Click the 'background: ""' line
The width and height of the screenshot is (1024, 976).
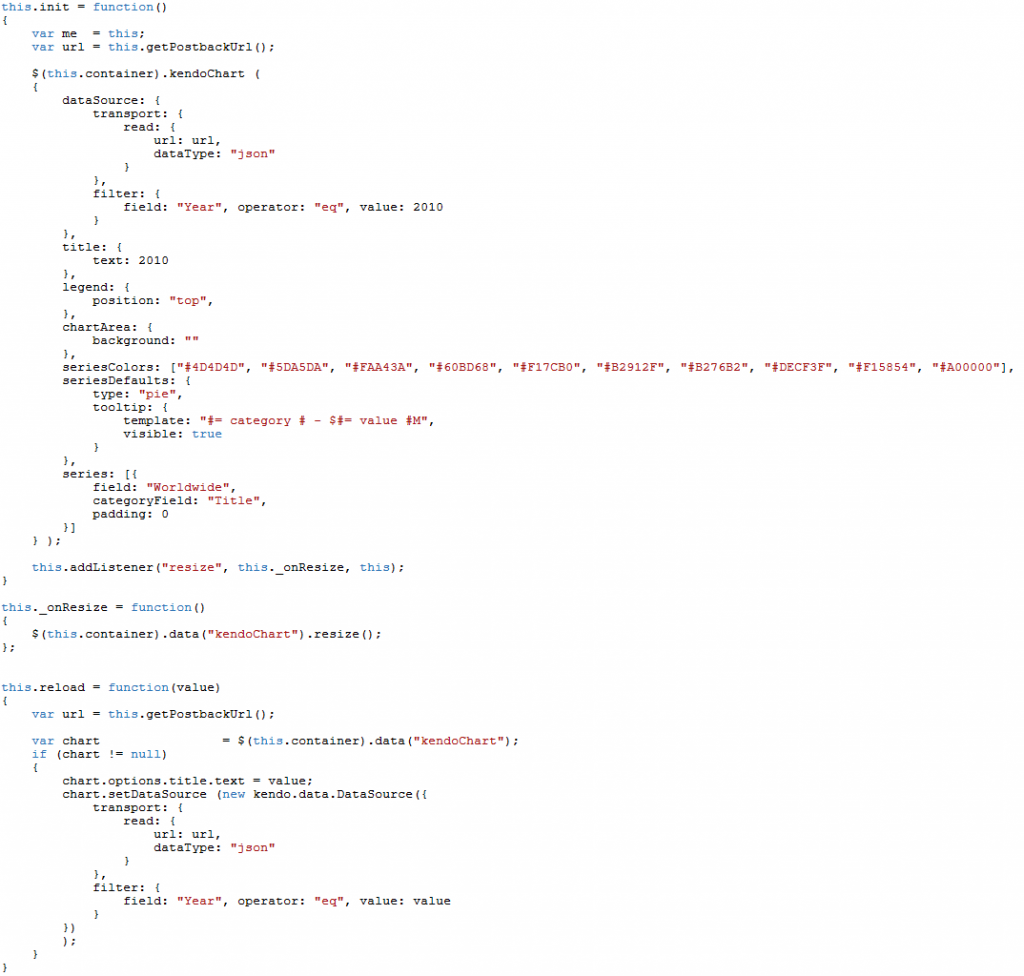click(x=146, y=341)
